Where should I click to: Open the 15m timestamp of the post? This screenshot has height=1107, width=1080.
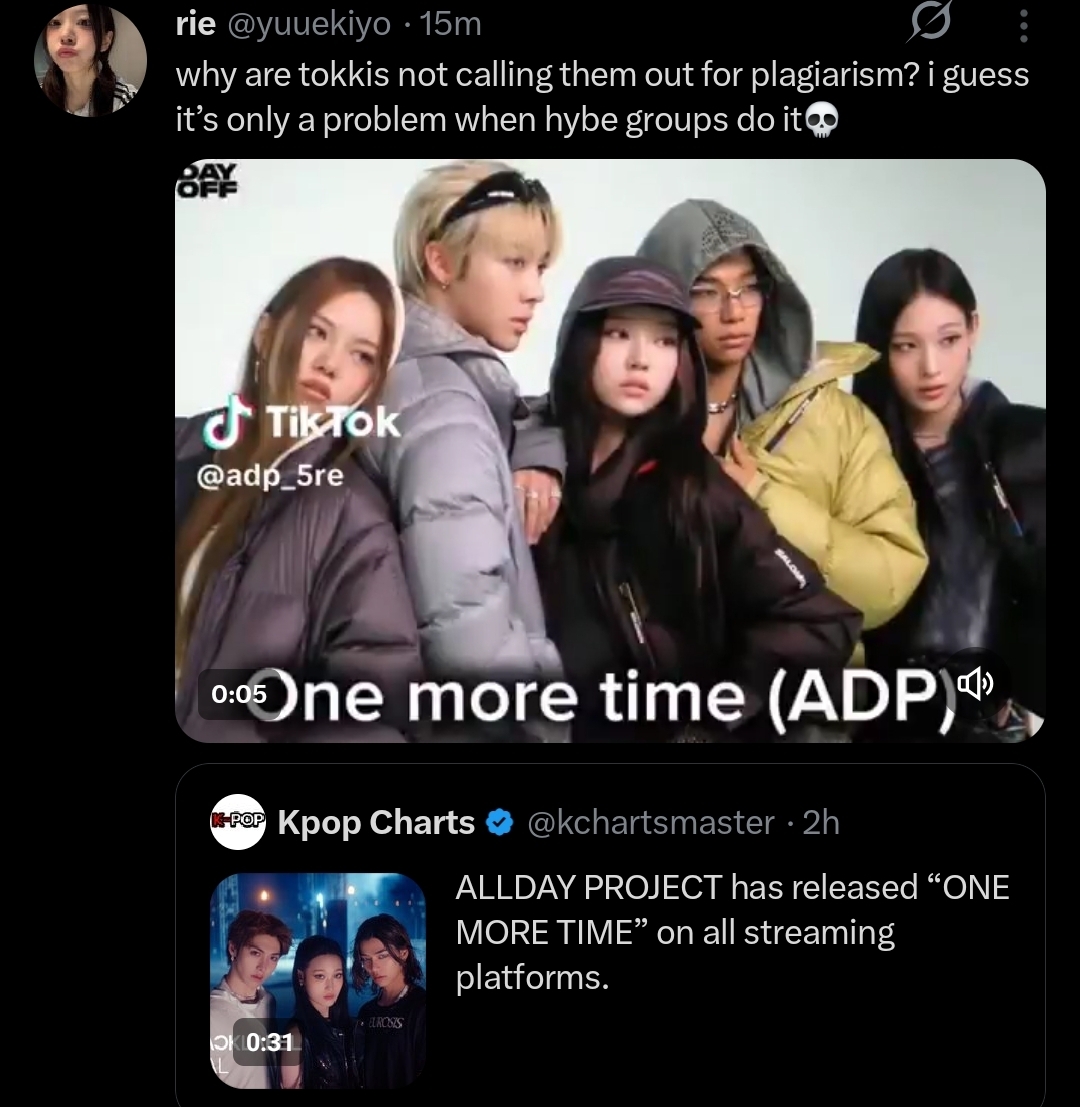(451, 25)
